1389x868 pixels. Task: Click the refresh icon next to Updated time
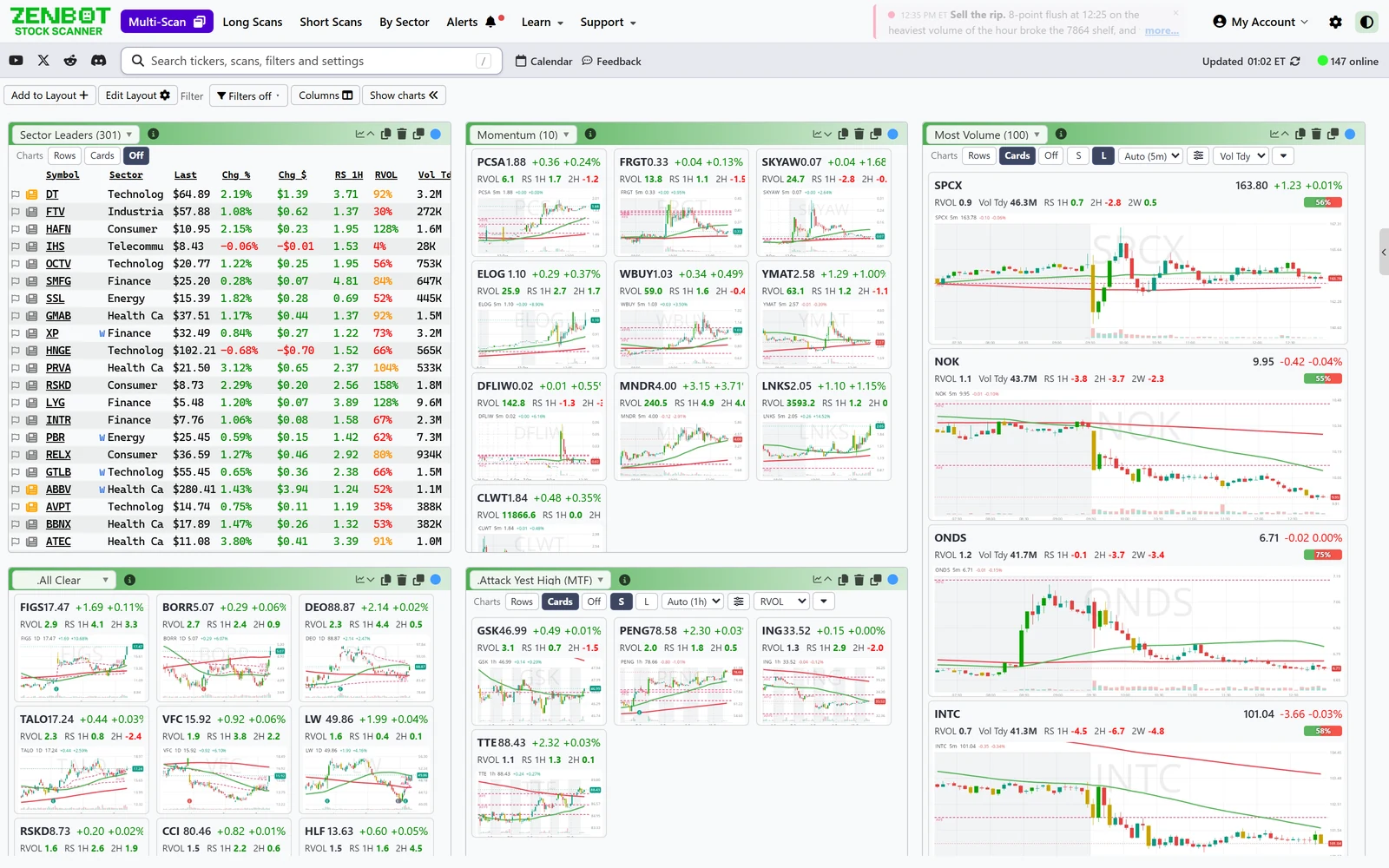[x=1295, y=62]
